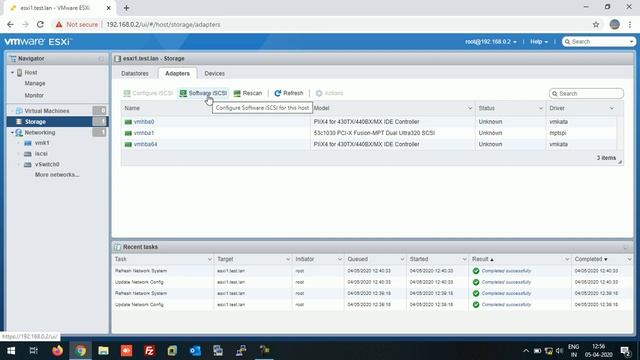Sort adapters by Name column header
Image resolution: width=640 pixels, height=360 pixels.
point(132,108)
